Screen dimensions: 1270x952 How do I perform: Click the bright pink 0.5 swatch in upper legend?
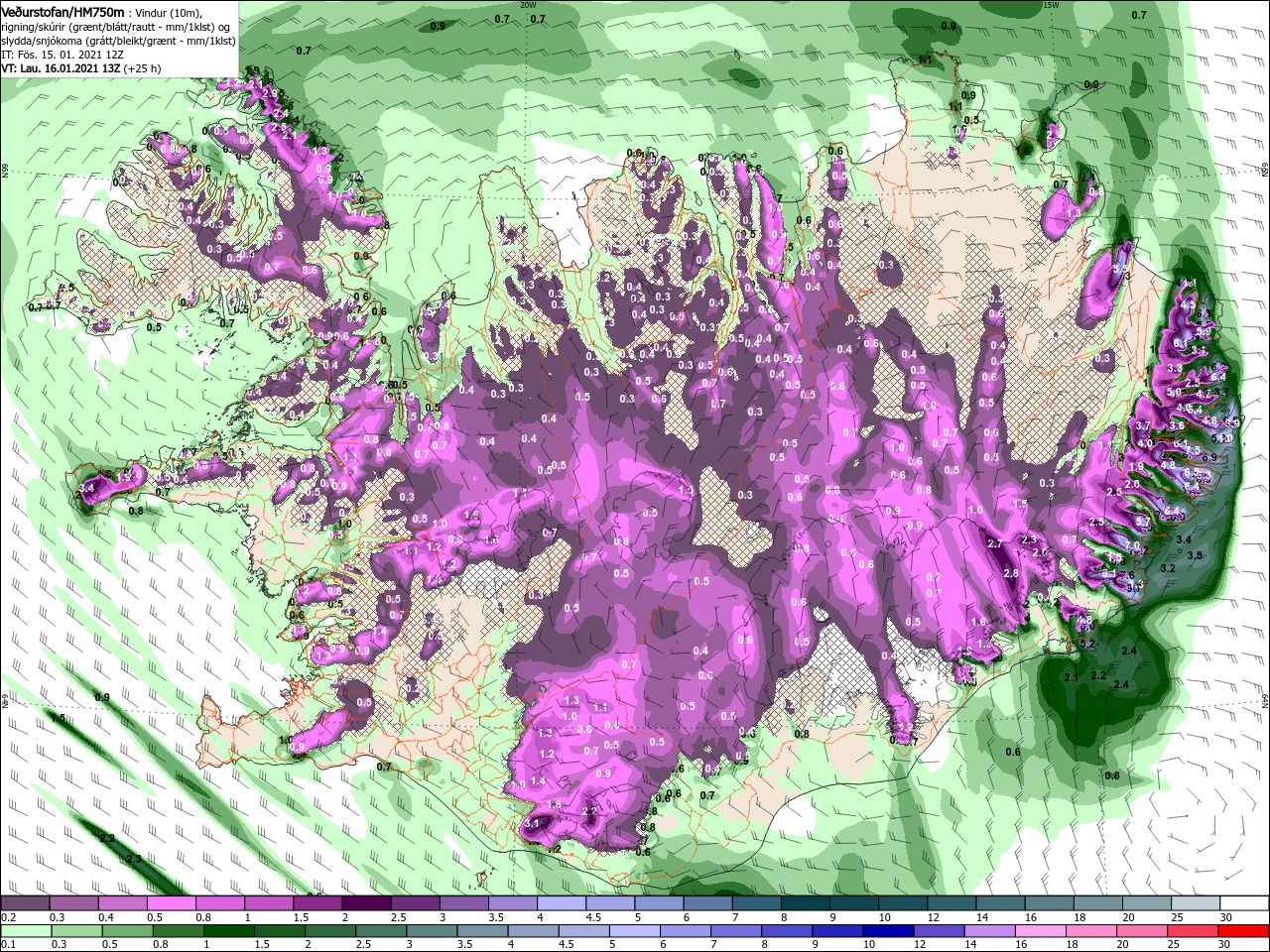tap(171, 903)
